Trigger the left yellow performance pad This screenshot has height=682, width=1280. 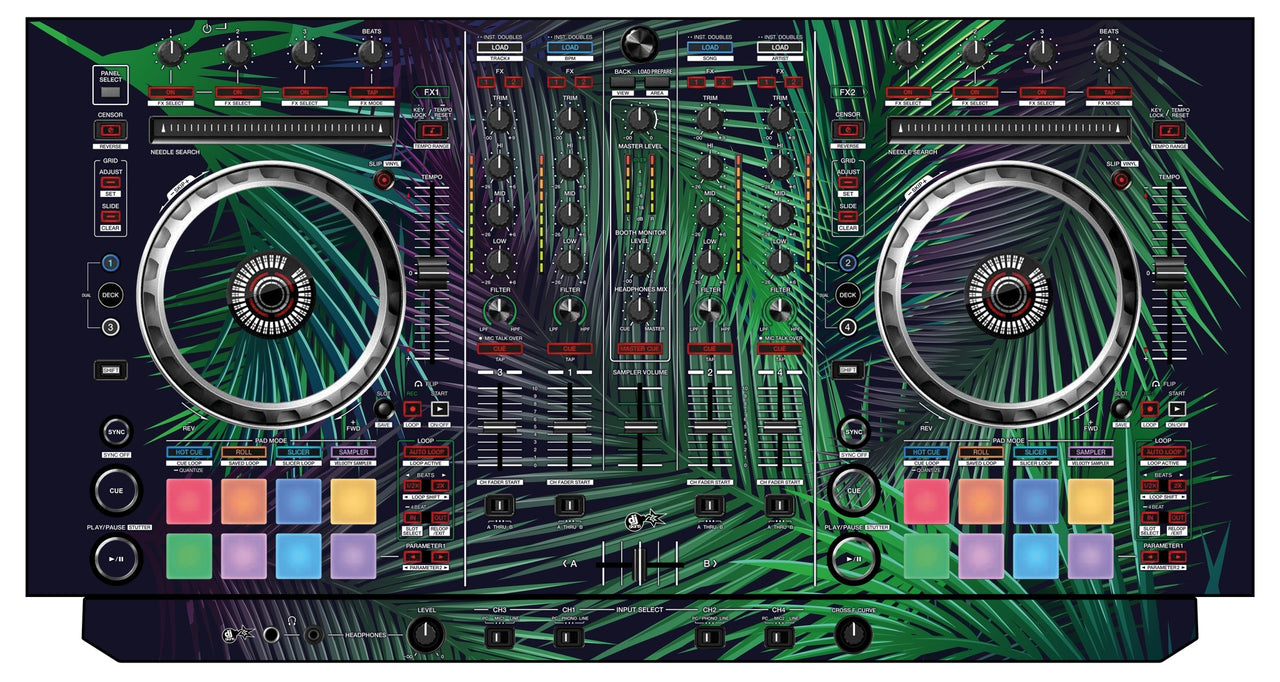pos(353,502)
